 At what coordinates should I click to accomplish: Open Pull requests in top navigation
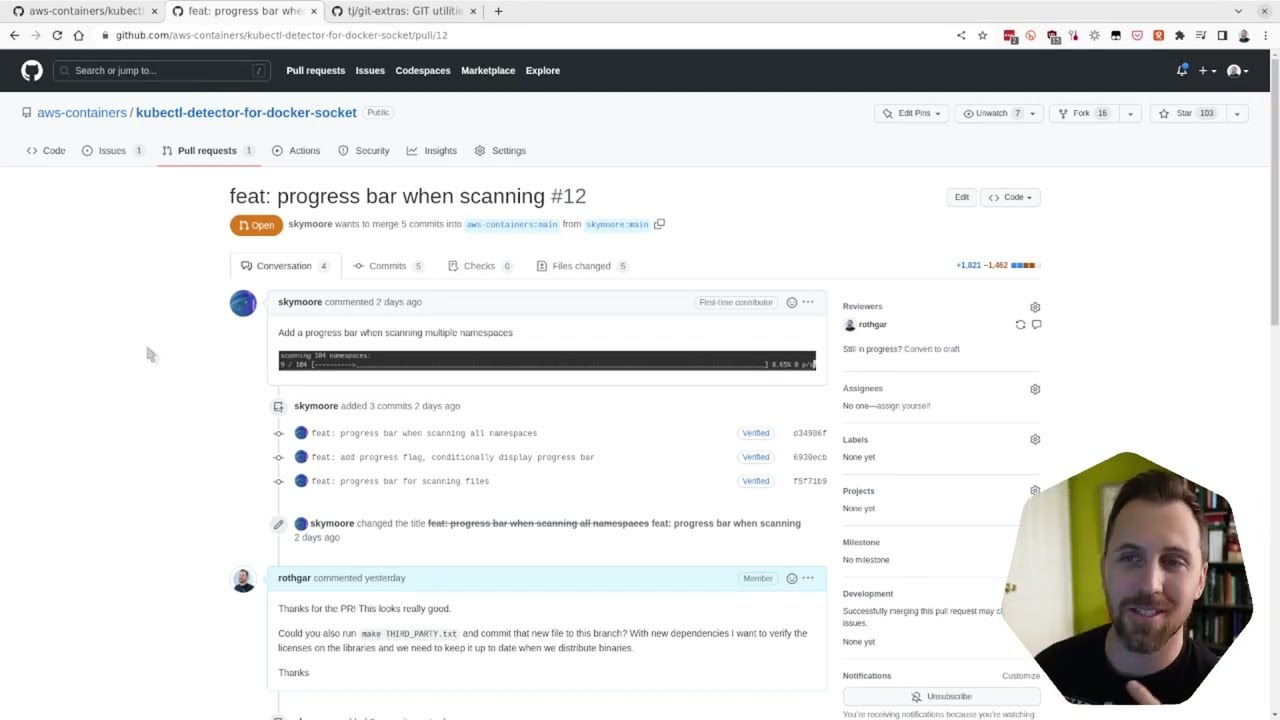pos(315,70)
